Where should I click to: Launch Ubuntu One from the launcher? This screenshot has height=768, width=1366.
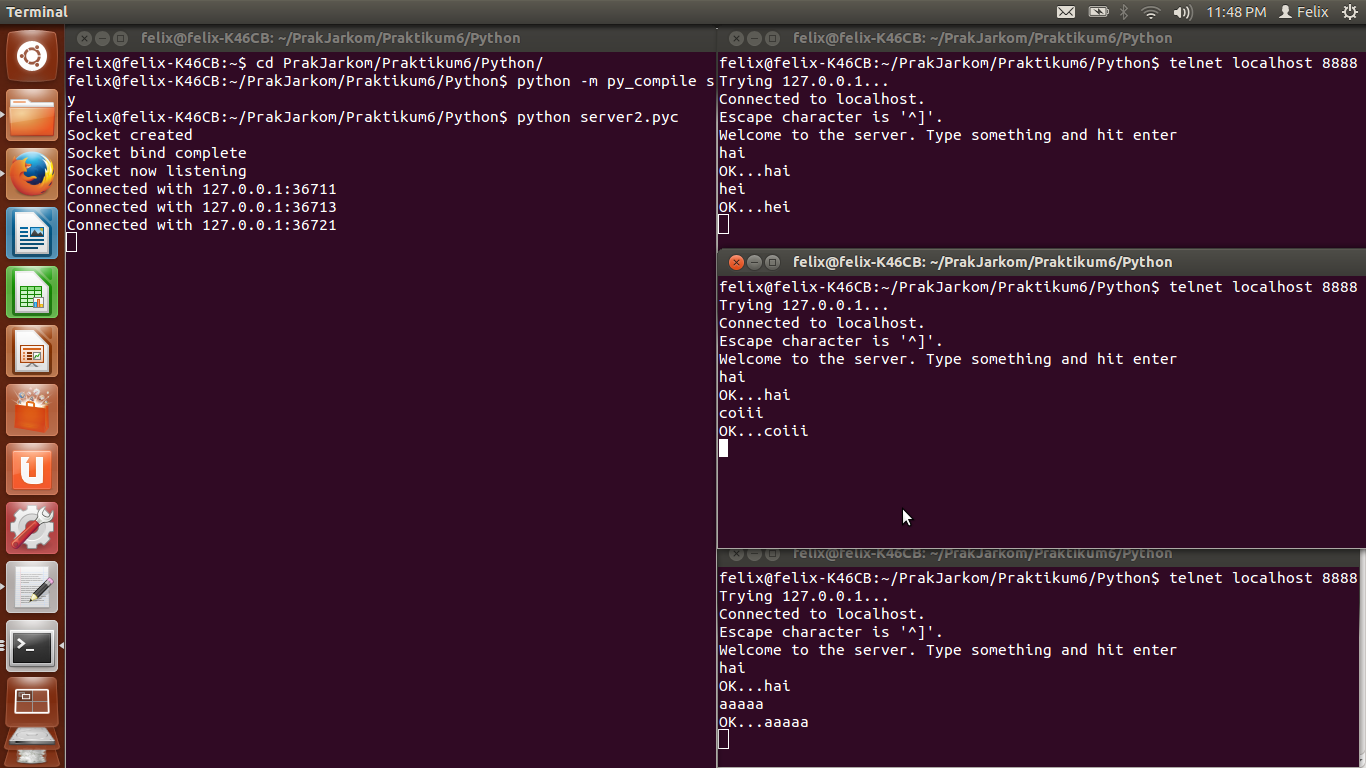point(32,470)
